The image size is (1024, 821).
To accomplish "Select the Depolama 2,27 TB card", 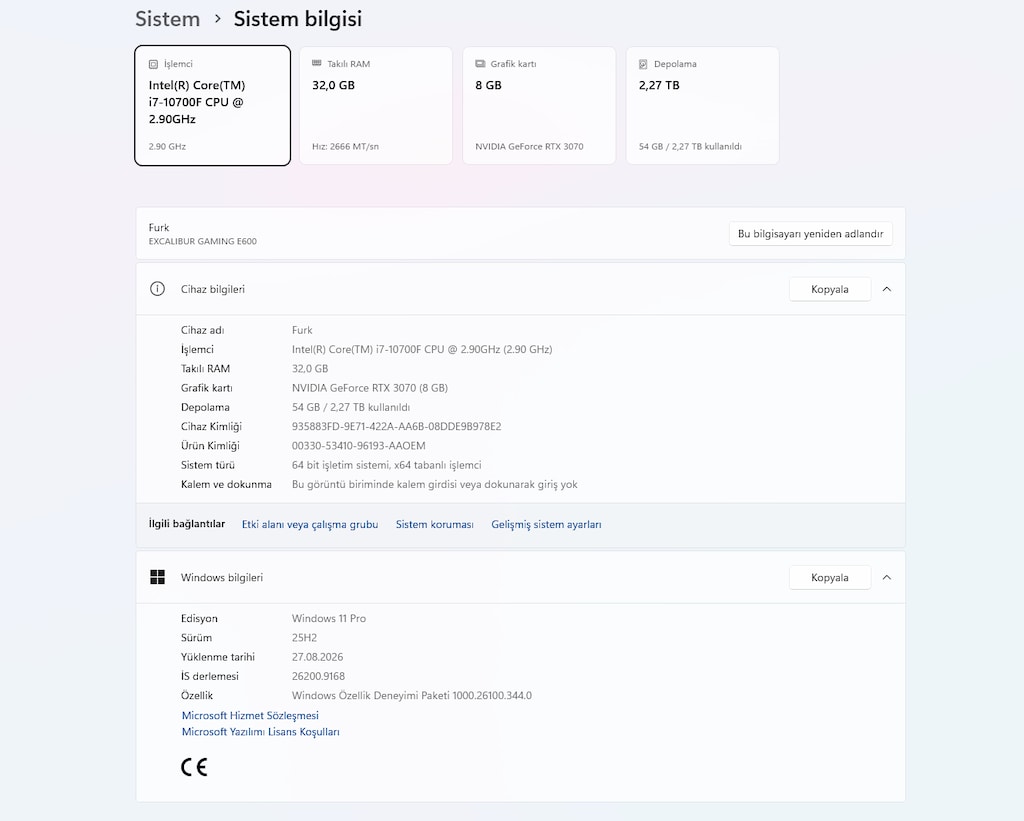I will (x=703, y=106).
